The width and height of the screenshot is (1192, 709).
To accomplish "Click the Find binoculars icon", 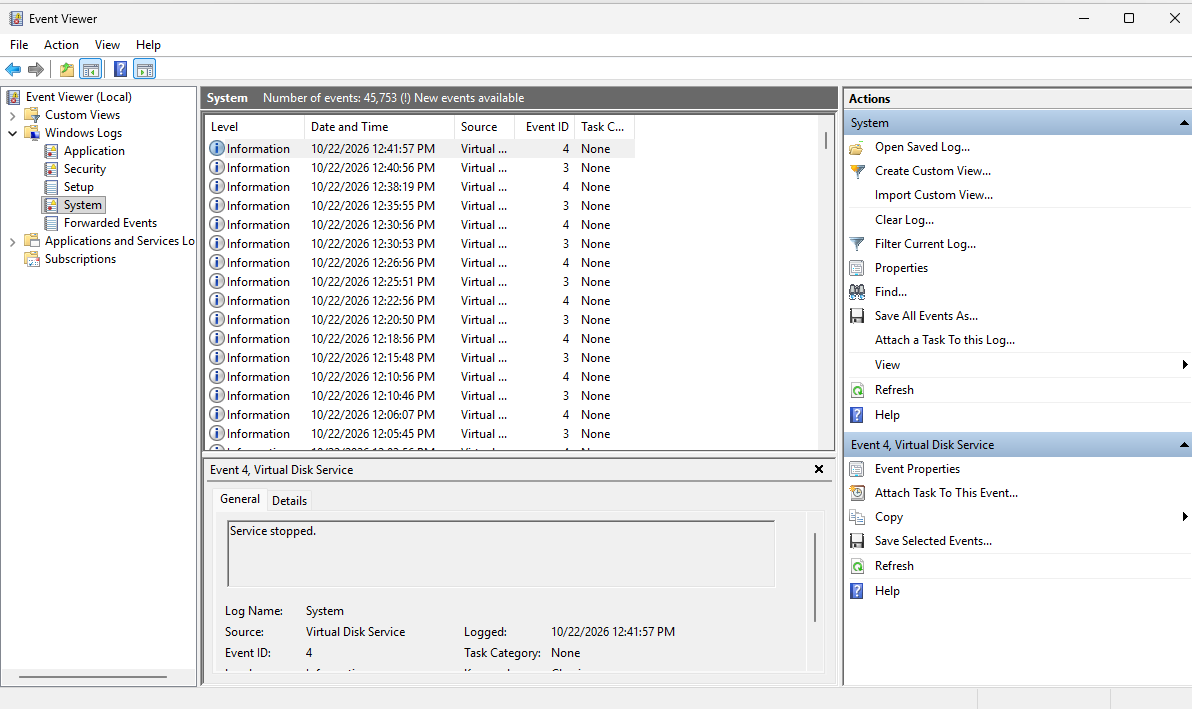I will tap(857, 292).
